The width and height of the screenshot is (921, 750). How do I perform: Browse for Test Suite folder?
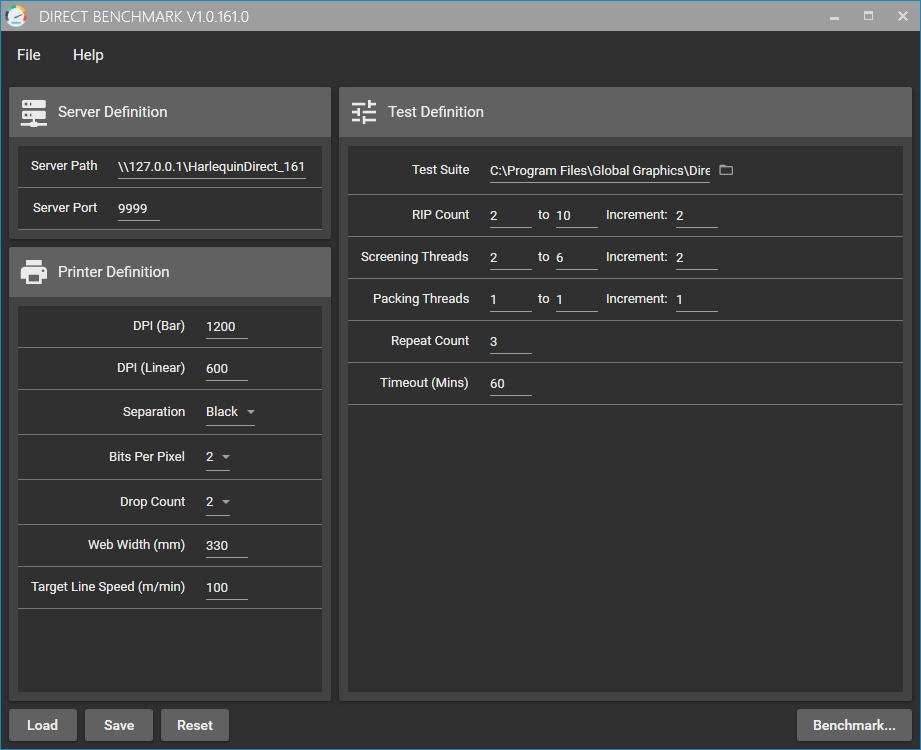point(726,170)
